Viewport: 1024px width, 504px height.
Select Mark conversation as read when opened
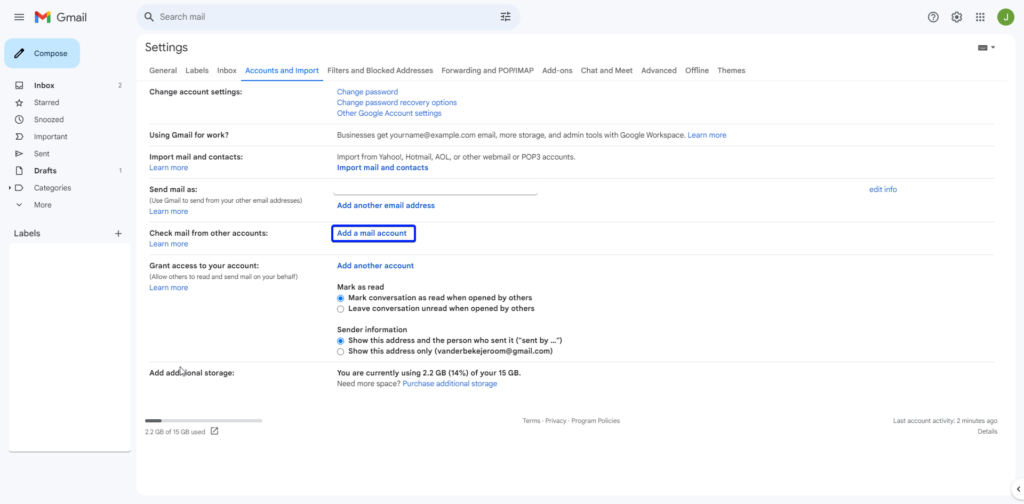pyautogui.click(x=341, y=298)
